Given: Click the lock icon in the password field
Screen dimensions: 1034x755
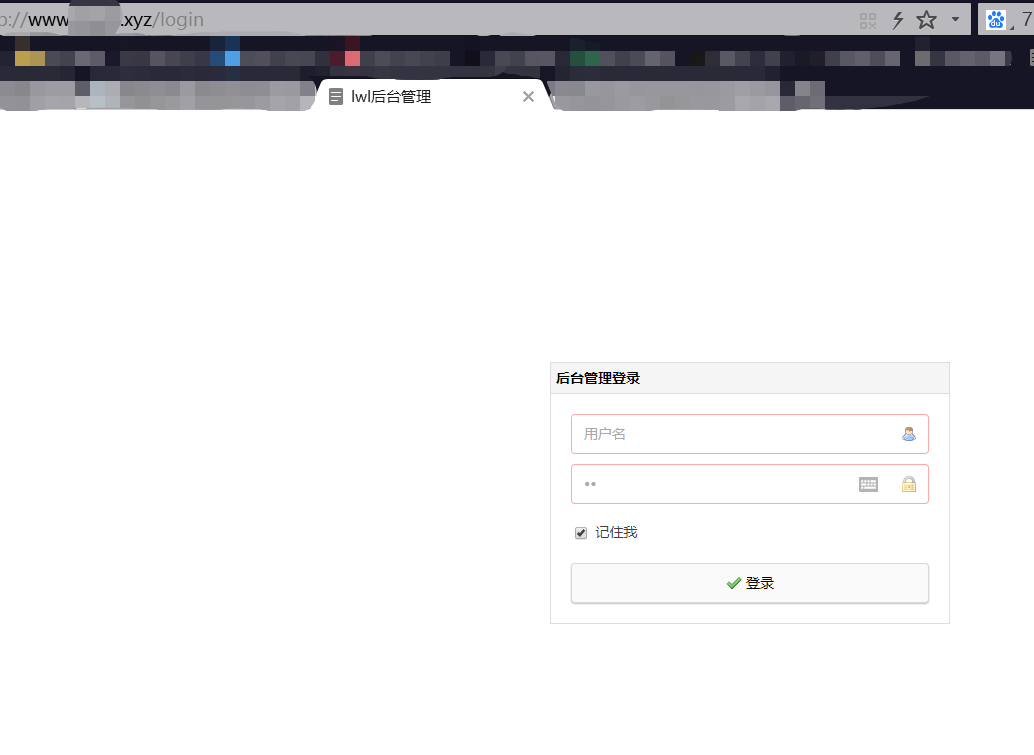Looking at the screenshot, I should [908, 484].
